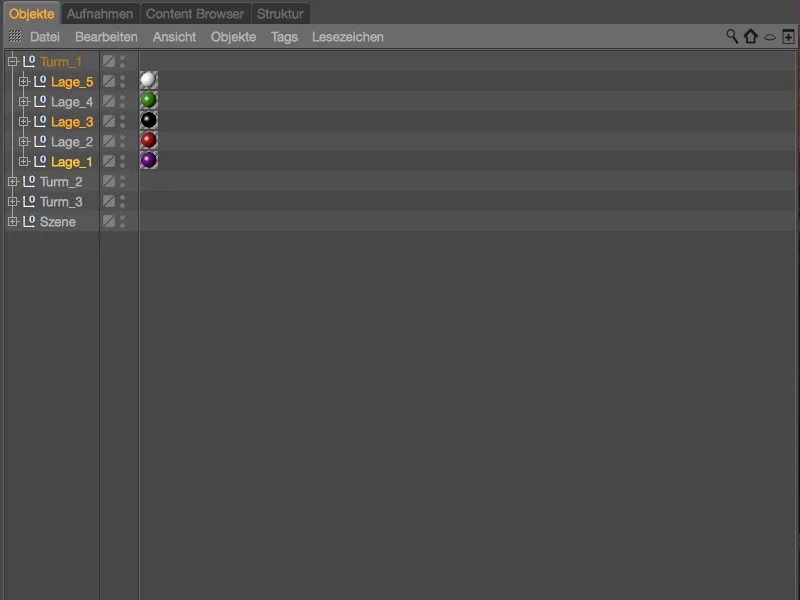Click the null object icon of Szene
Screen dimensions: 800x600
click(29, 221)
